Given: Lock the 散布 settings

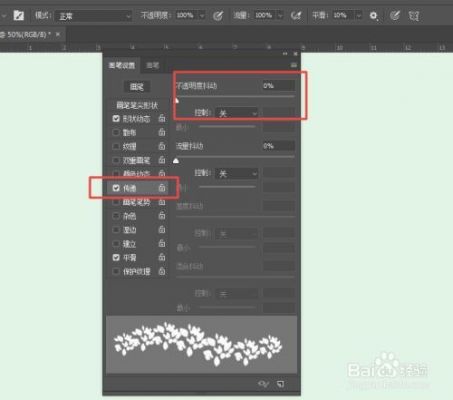Looking at the screenshot, I should (162, 132).
